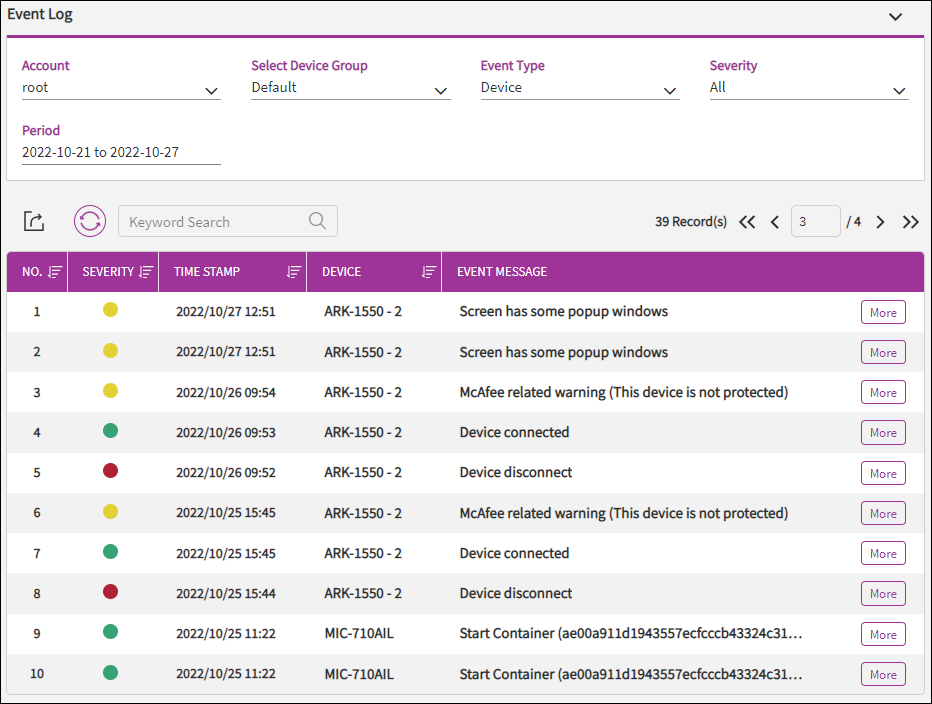Image resolution: width=932 pixels, height=704 pixels.
Task: Click the export event log icon
Action: tap(34, 222)
